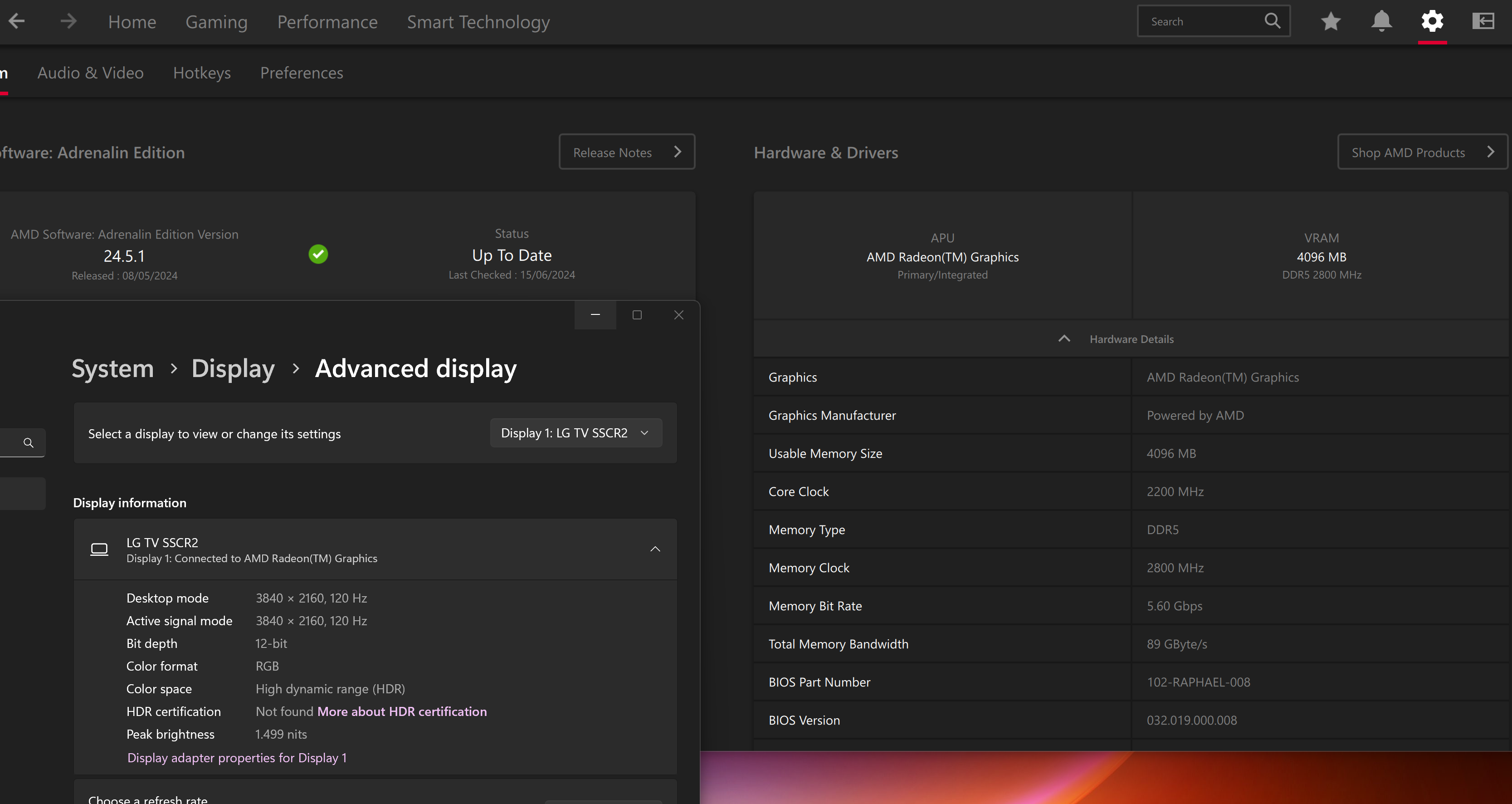The image size is (1512, 804).
Task: Open favorites via the star icon
Action: (x=1331, y=22)
